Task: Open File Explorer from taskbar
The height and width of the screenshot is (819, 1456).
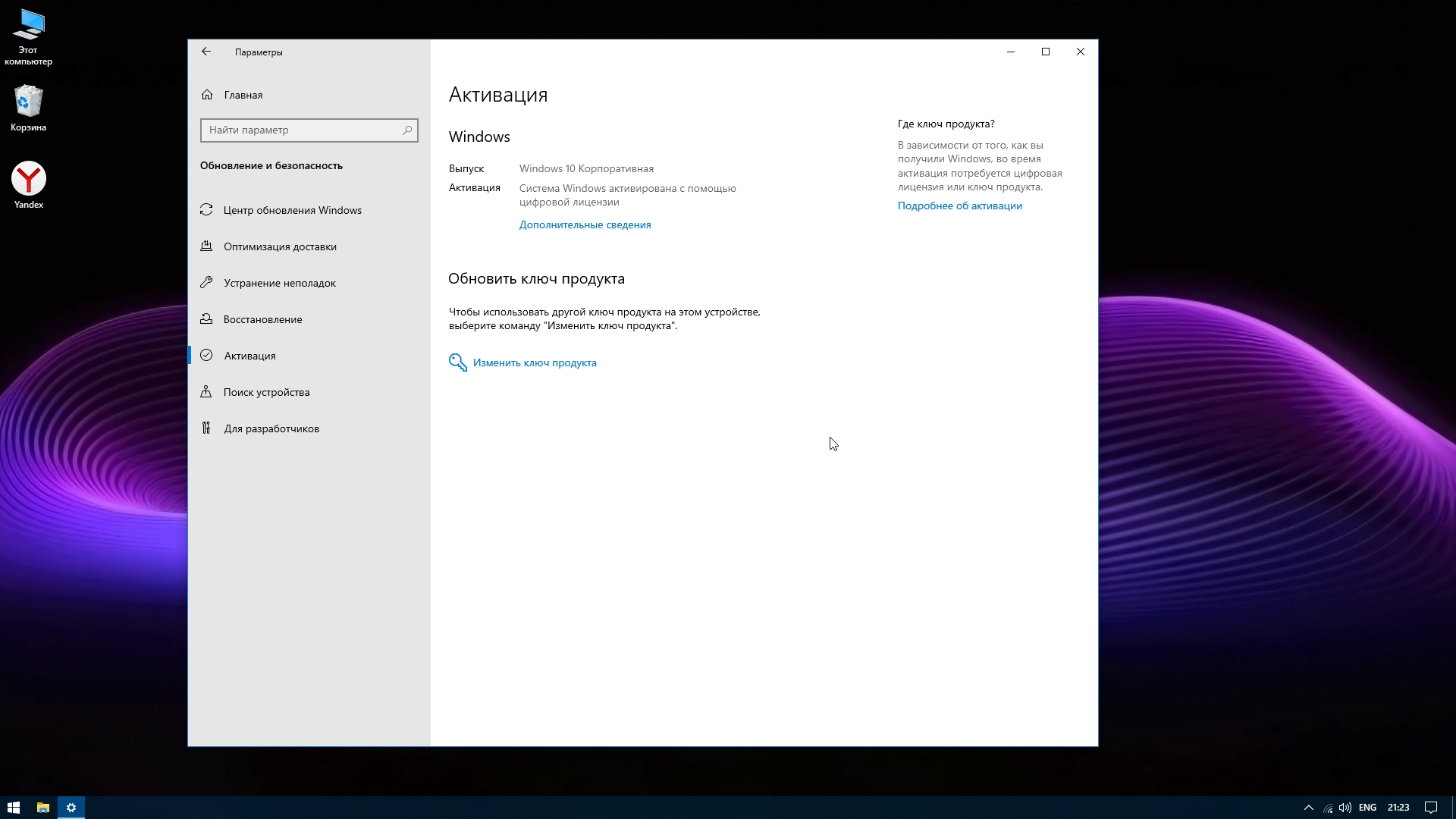Action: coord(43,808)
